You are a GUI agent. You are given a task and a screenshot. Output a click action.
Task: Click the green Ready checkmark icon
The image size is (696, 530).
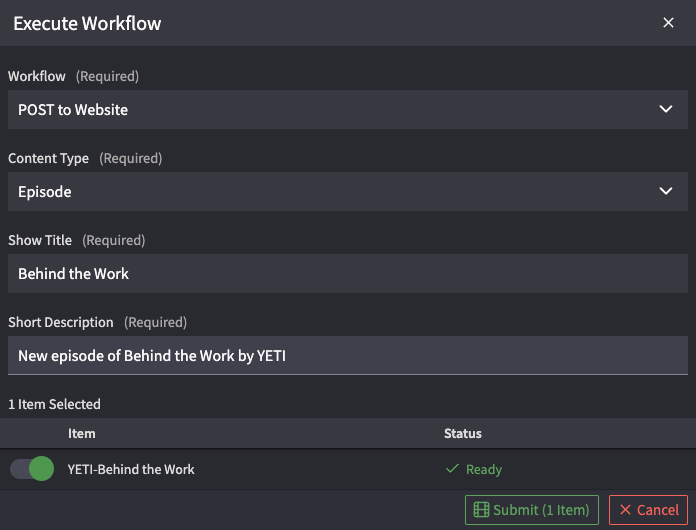click(x=452, y=469)
